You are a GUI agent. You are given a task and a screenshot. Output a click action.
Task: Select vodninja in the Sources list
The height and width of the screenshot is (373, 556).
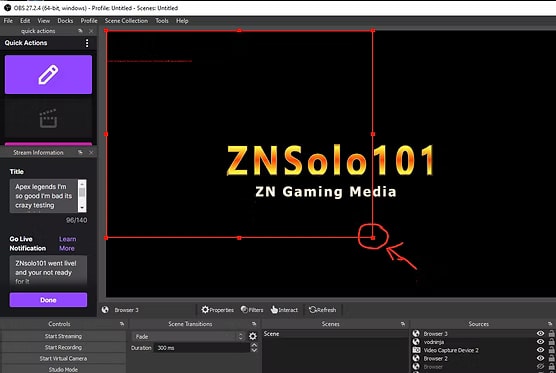(x=434, y=342)
